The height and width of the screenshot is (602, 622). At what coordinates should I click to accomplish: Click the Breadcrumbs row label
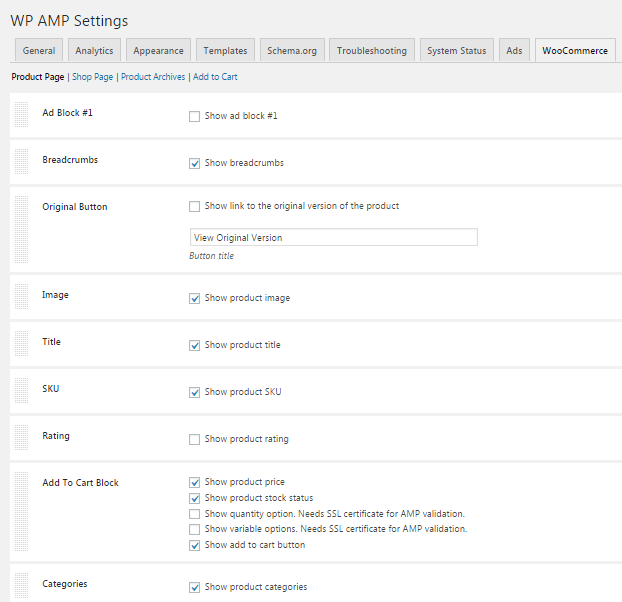pyautogui.click(x=70, y=160)
